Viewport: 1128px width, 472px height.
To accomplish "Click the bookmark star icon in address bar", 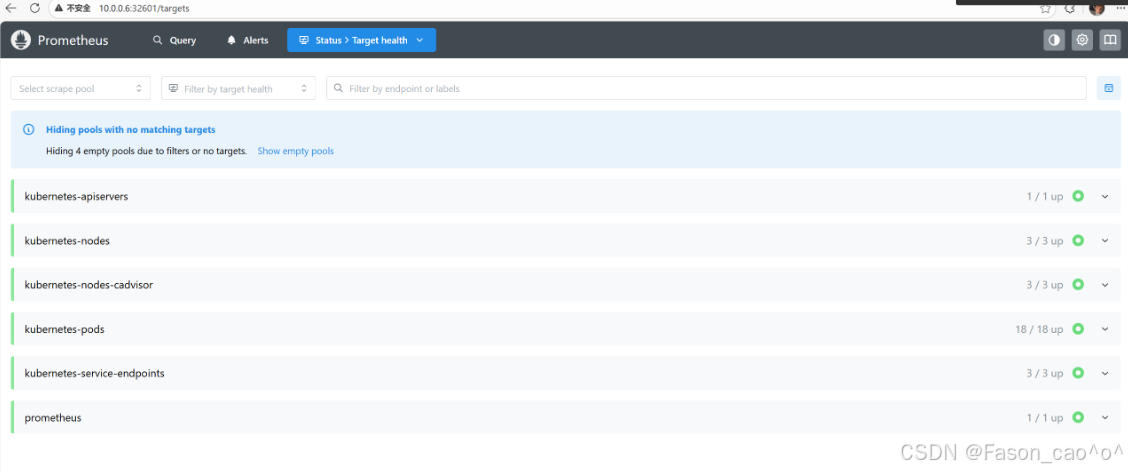I will point(1045,9).
